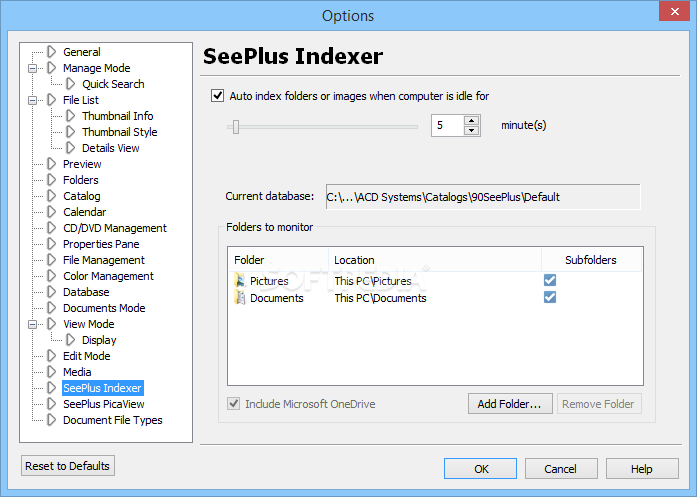Open the General options page

[x=82, y=52]
